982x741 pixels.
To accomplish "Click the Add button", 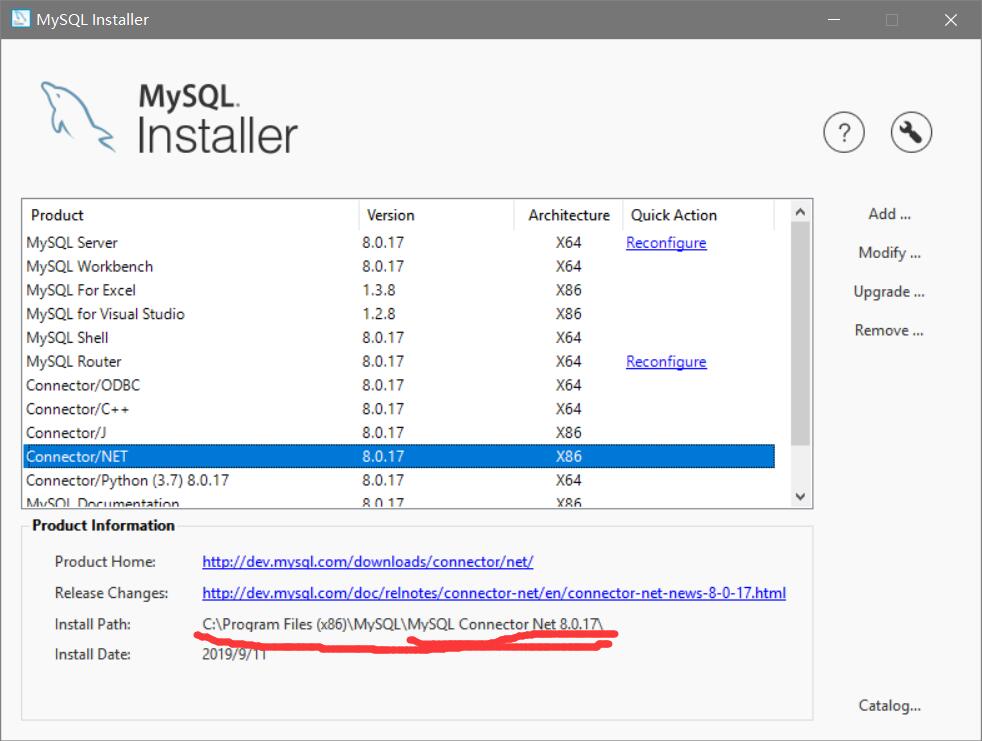I will [888, 213].
